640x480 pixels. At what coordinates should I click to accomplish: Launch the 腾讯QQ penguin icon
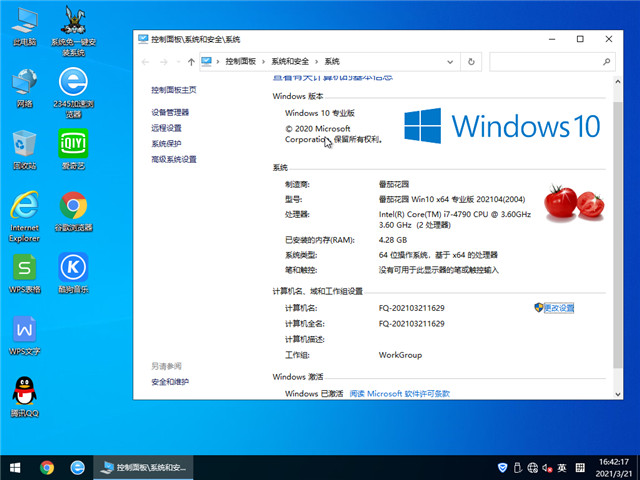click(x=24, y=397)
